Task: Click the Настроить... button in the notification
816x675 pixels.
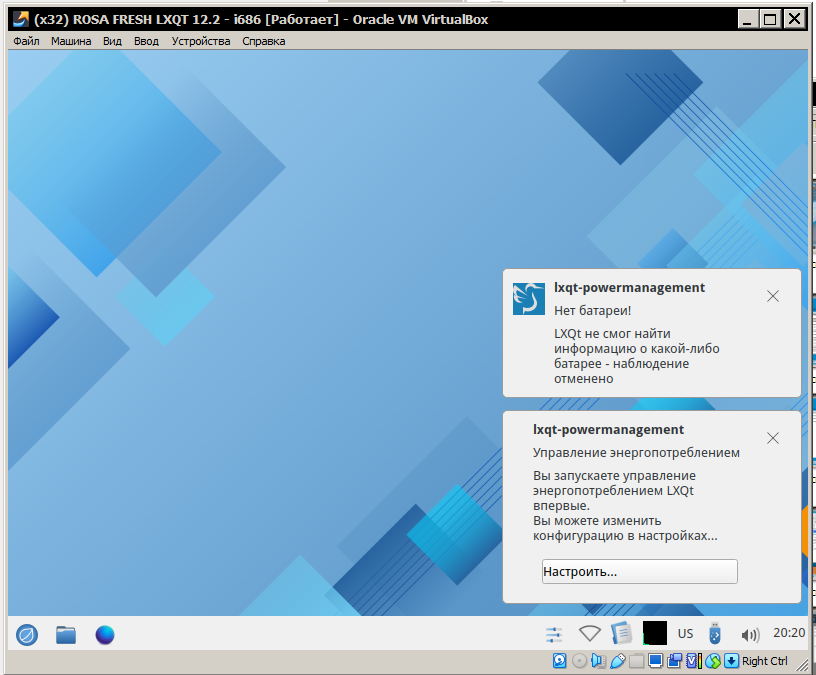Action: click(640, 571)
